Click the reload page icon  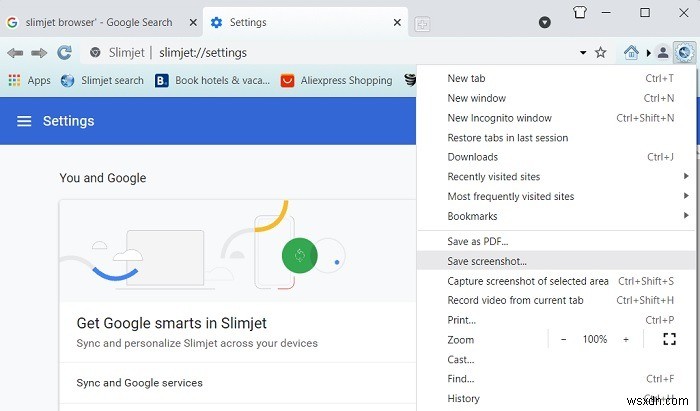tap(65, 52)
